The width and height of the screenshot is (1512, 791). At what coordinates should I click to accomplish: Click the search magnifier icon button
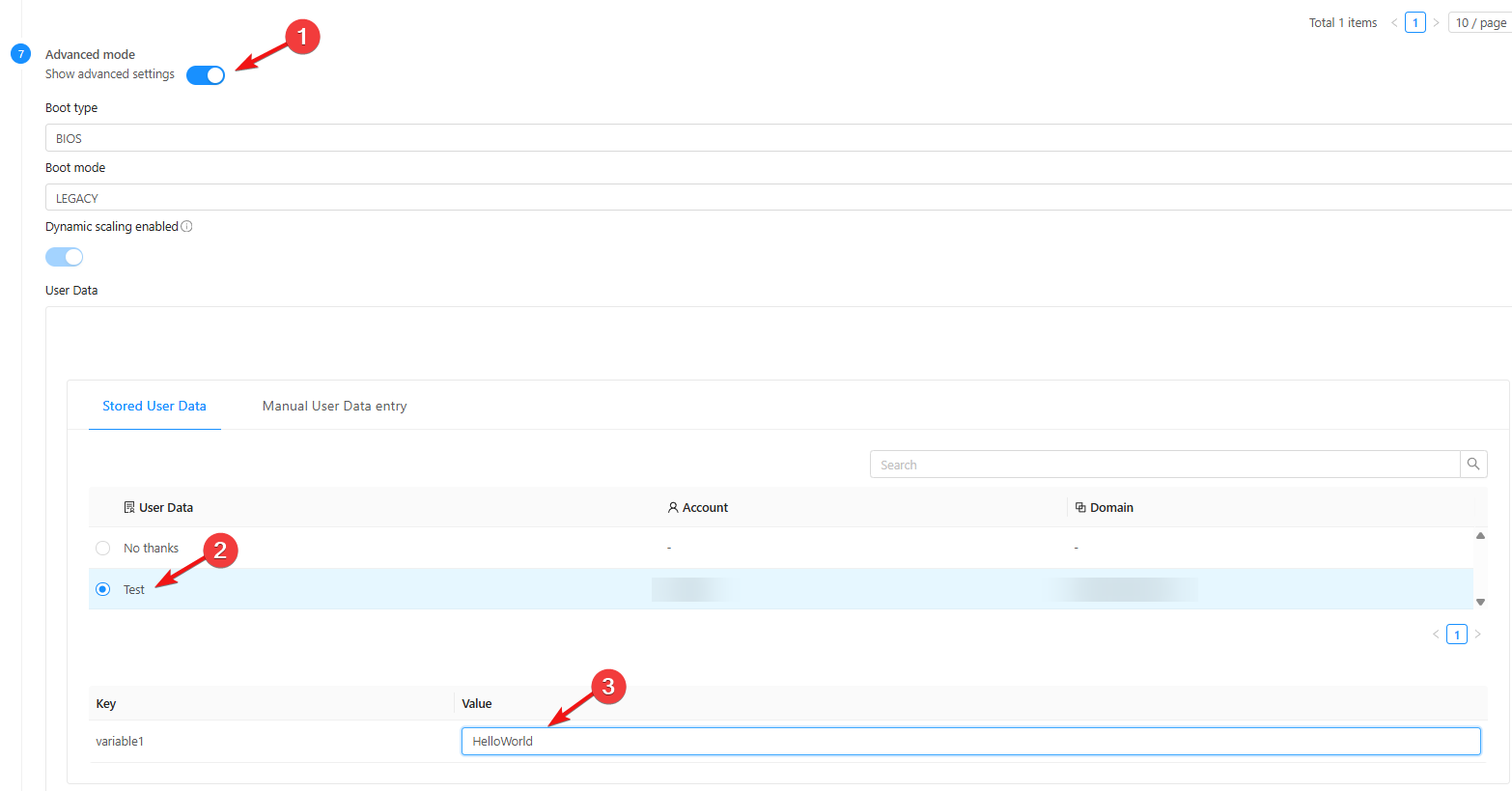(1473, 465)
